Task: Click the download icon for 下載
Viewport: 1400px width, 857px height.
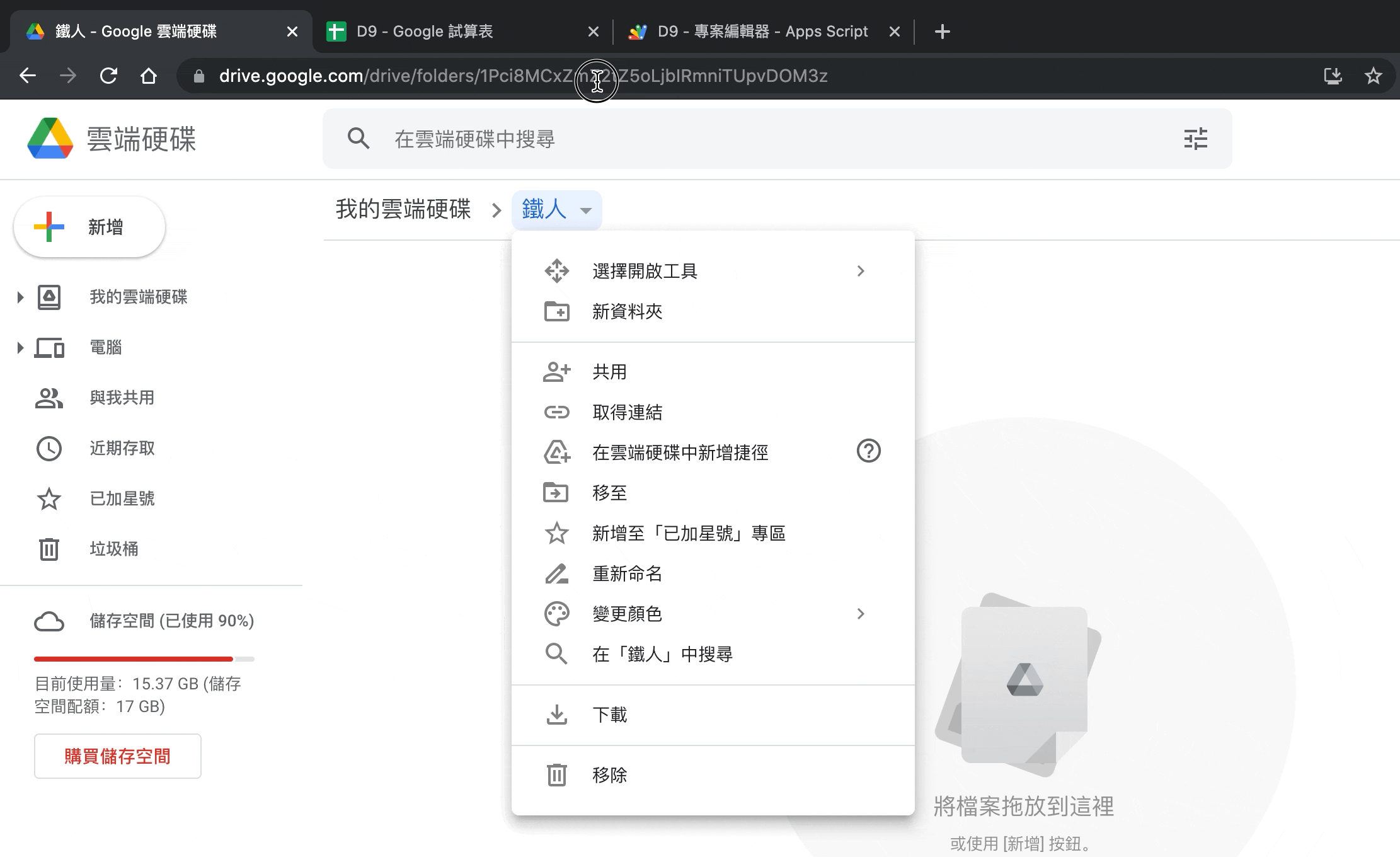Action: [x=556, y=715]
